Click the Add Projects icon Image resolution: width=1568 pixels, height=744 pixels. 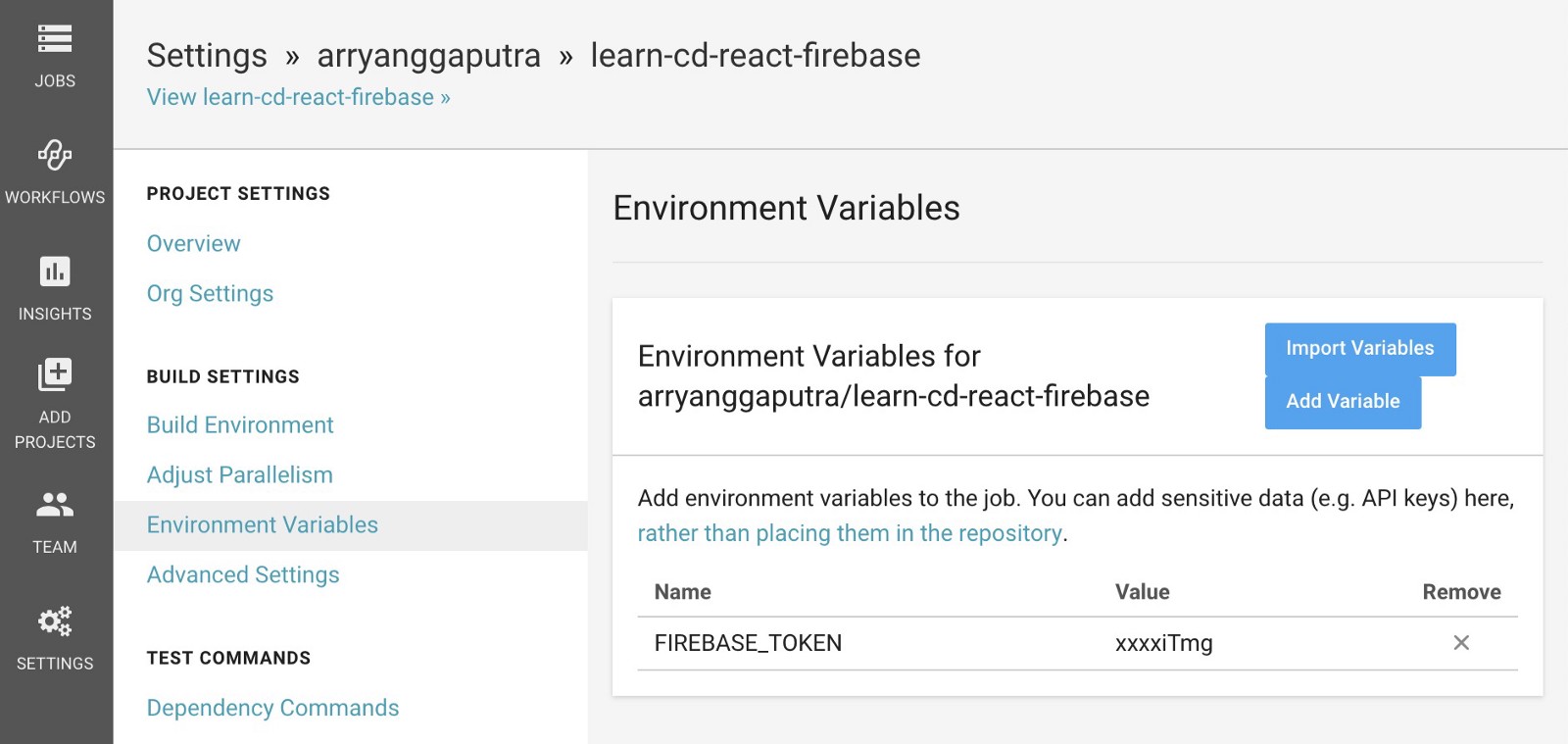coord(55,374)
